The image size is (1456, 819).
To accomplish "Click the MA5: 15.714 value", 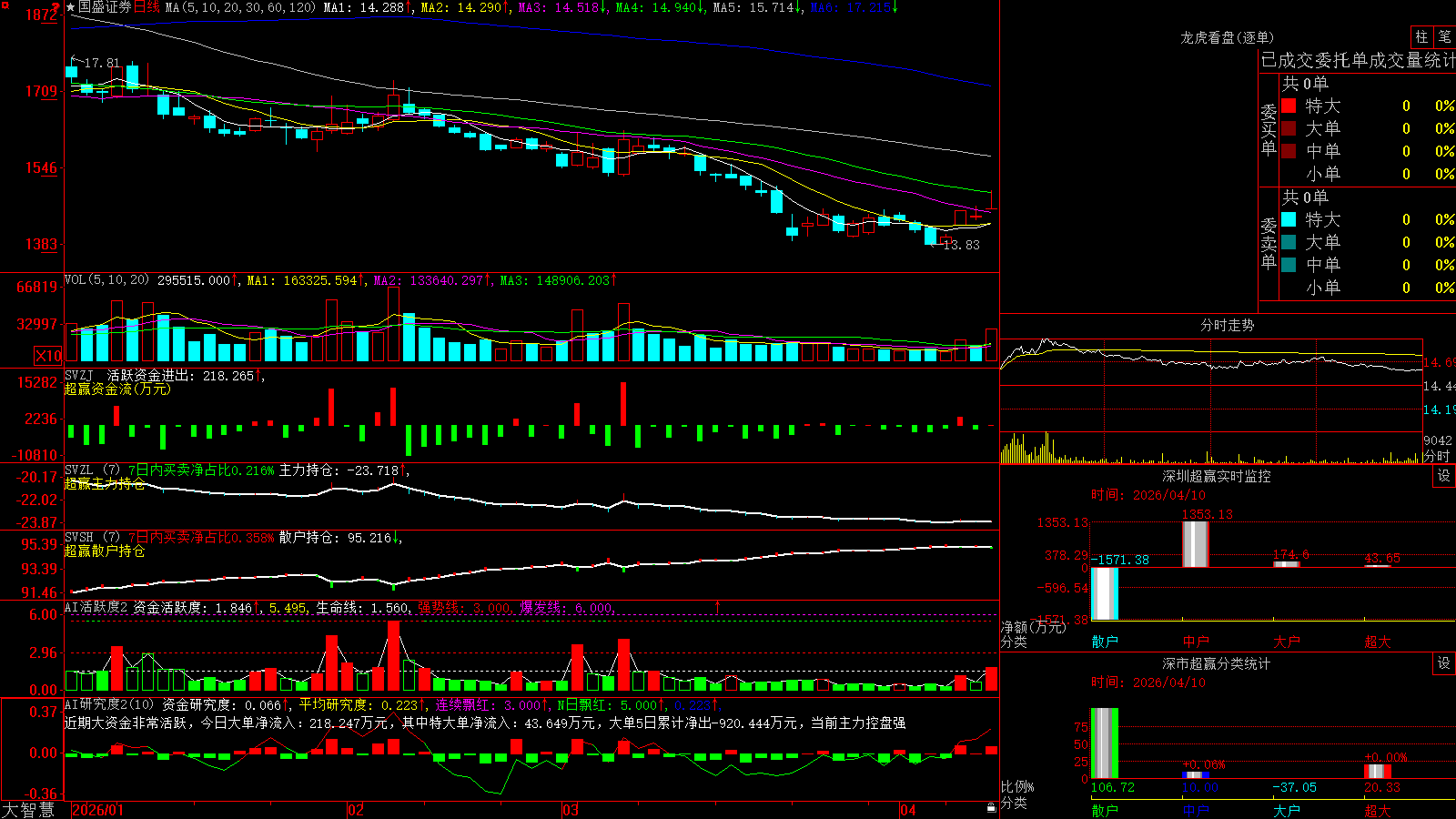I will pos(753,7).
